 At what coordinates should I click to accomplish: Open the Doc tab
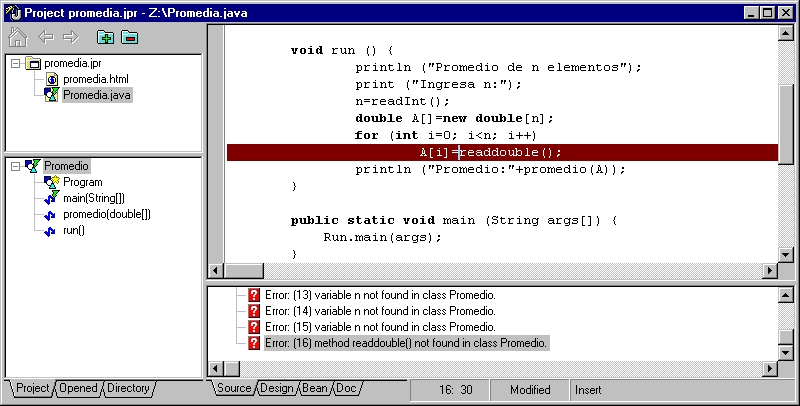pyautogui.click(x=345, y=388)
